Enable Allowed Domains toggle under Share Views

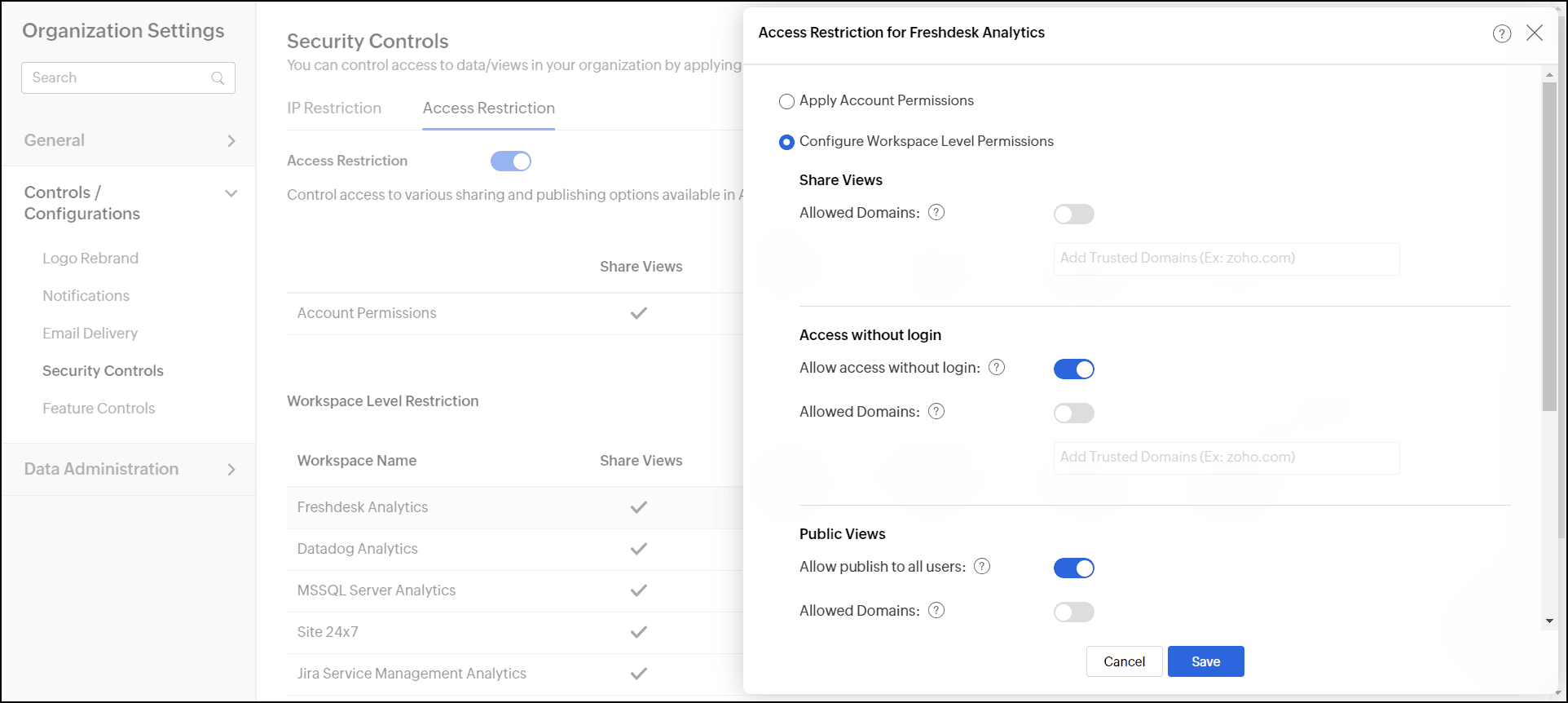(x=1073, y=214)
